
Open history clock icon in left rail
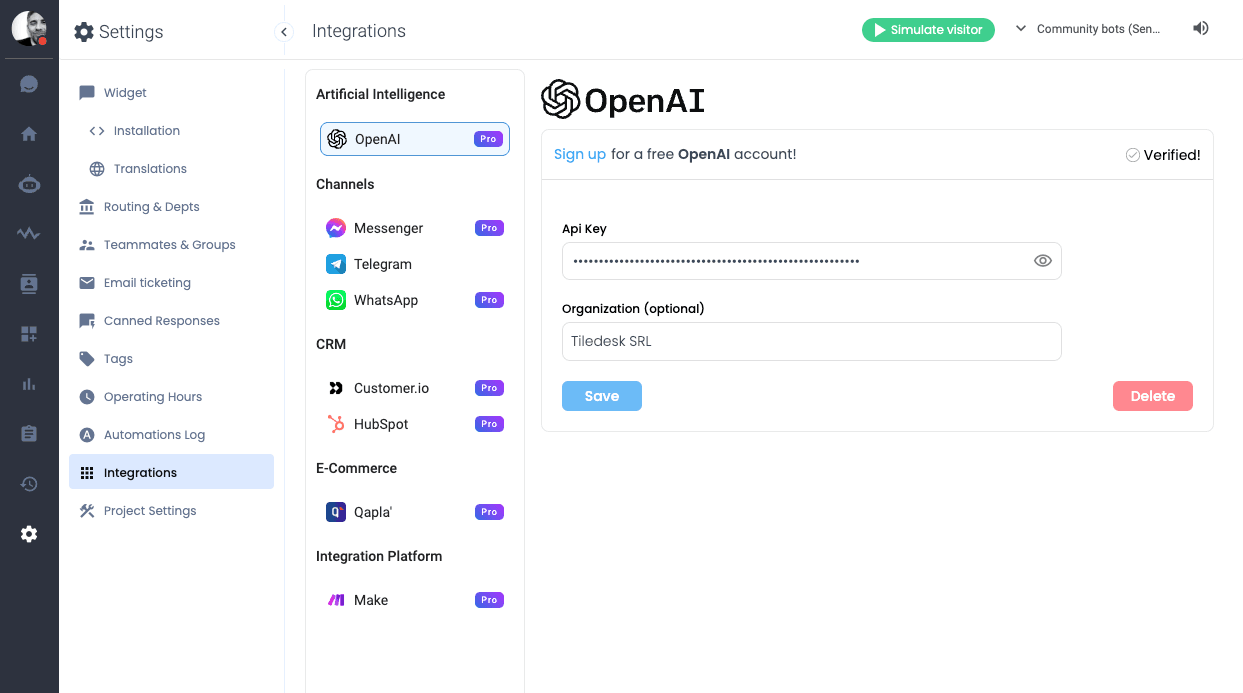click(x=29, y=484)
